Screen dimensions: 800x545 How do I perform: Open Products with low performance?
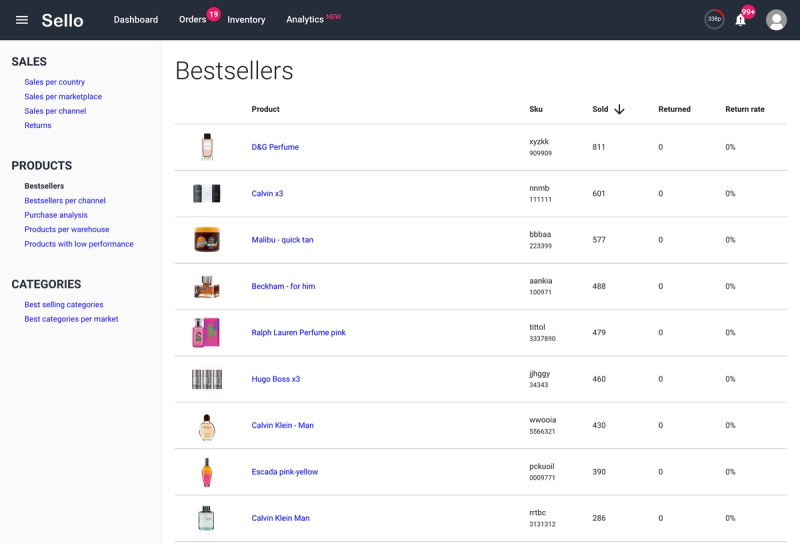click(79, 244)
